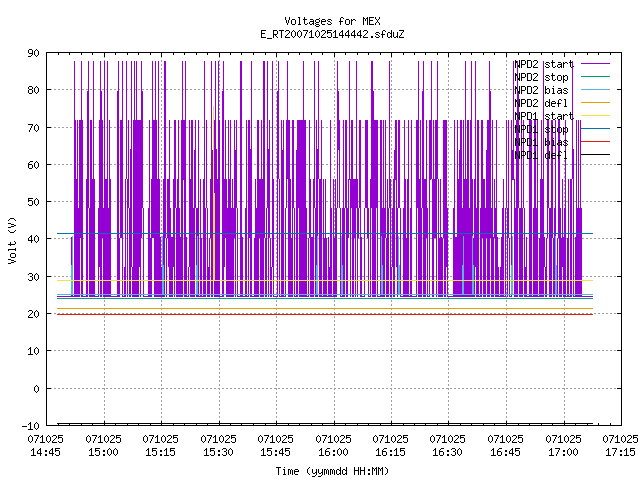Click the purple NPD2 start legend line sample
Screen dimensions: 640x480
[595, 64]
